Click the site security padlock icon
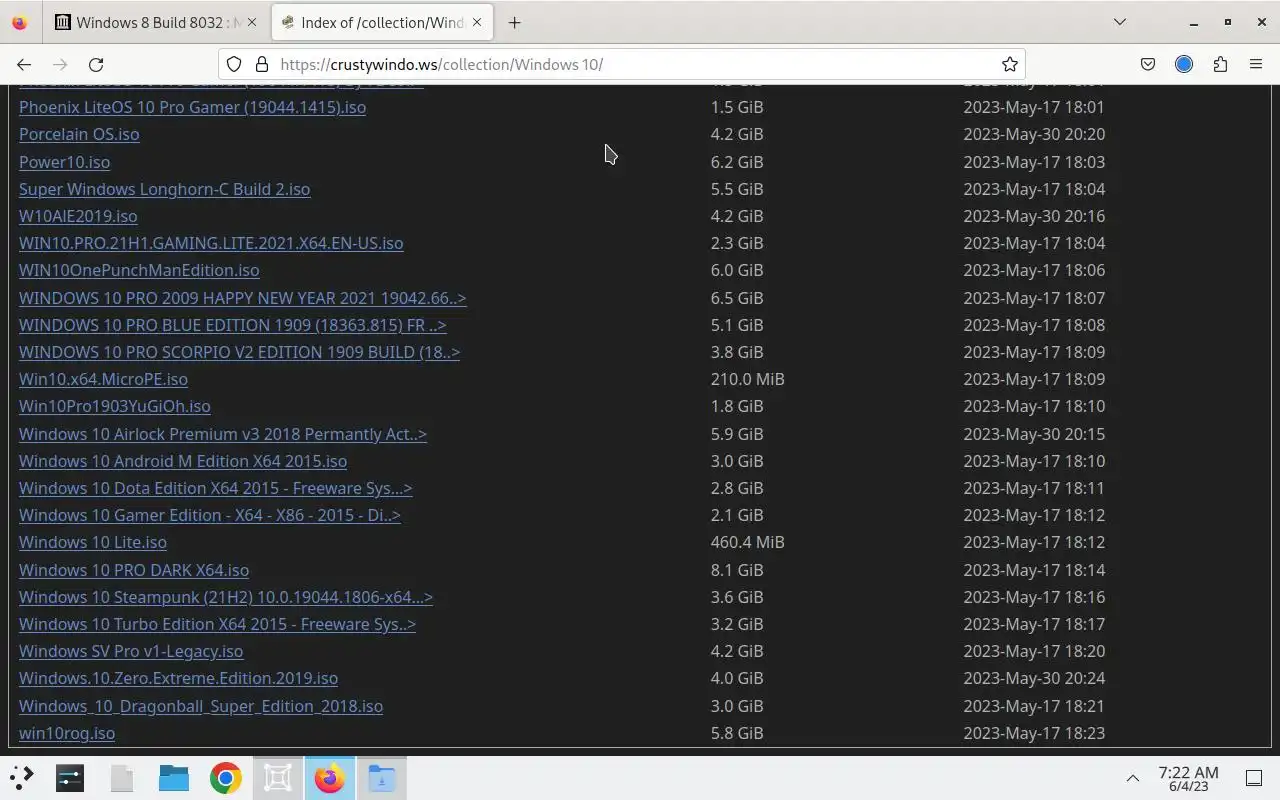This screenshot has width=1280, height=800. point(262,64)
